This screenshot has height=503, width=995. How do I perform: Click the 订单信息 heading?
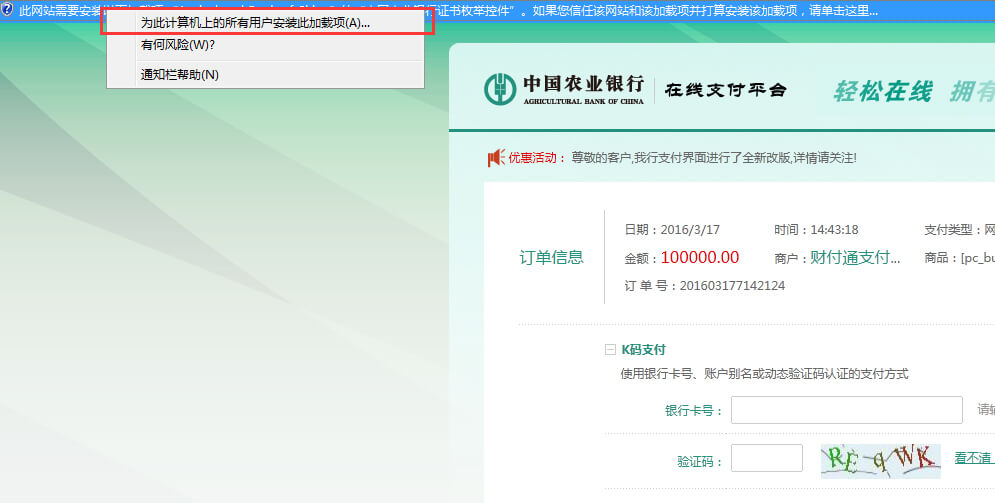pyautogui.click(x=551, y=258)
